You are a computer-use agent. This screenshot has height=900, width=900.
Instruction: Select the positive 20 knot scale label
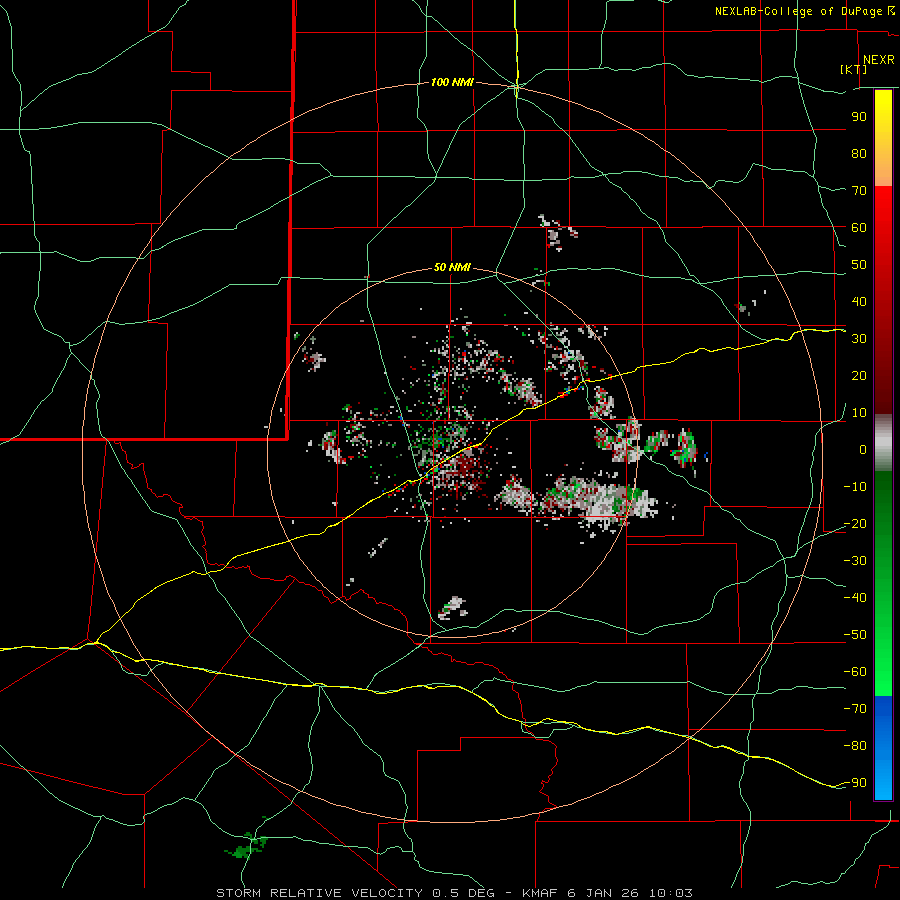859,375
